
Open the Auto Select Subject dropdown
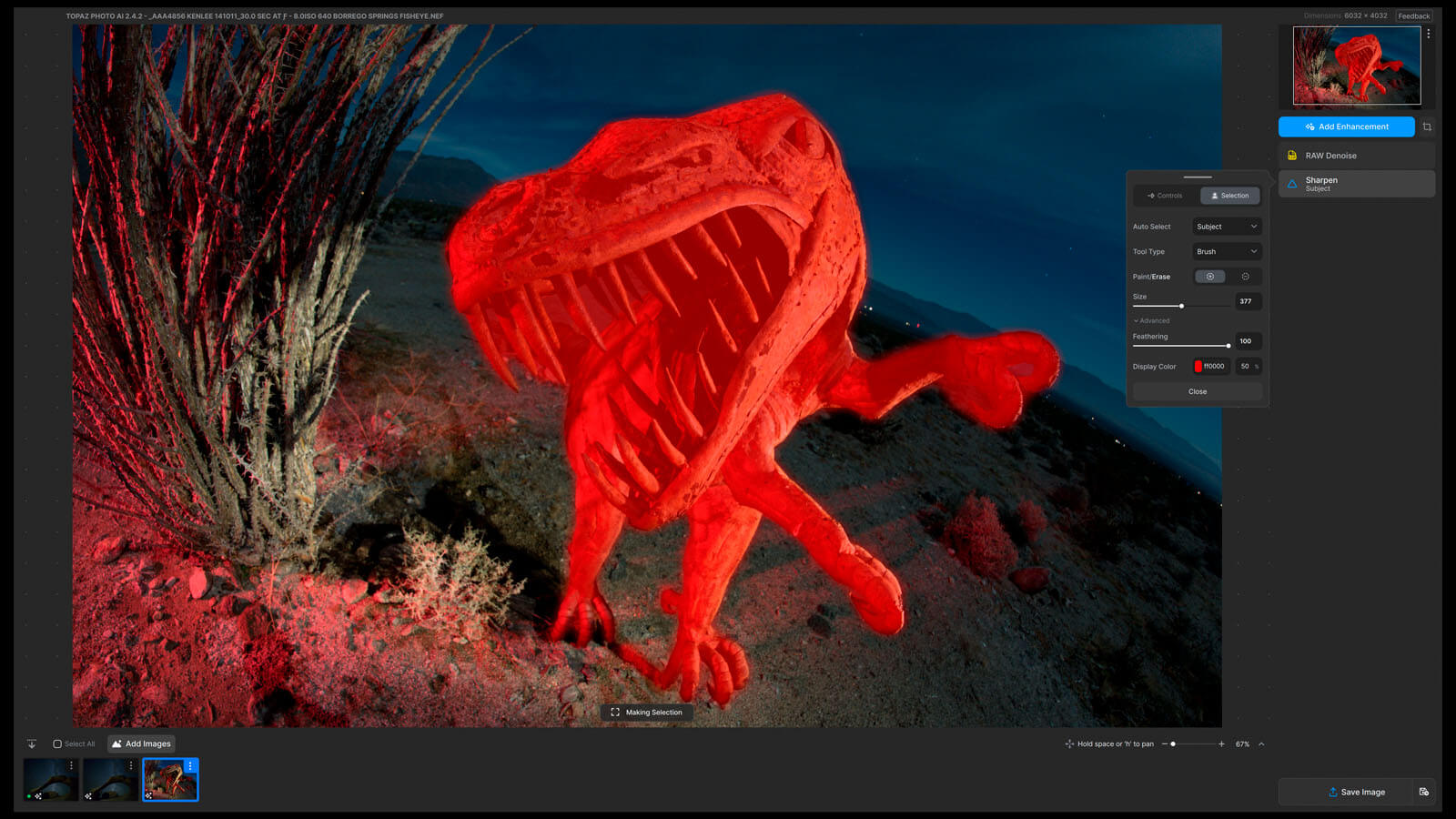[1226, 227]
